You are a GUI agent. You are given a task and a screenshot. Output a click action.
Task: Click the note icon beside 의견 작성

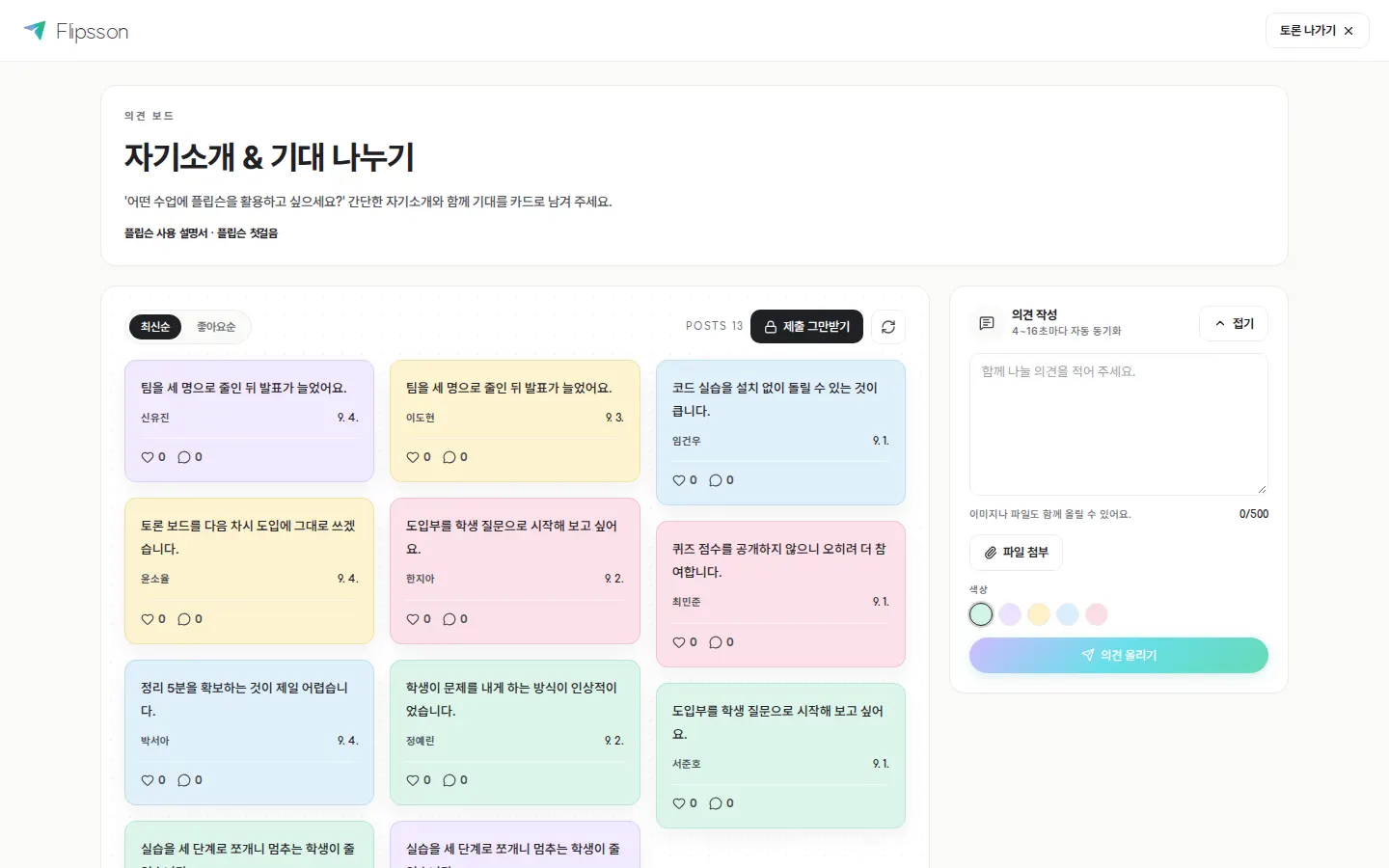click(987, 323)
